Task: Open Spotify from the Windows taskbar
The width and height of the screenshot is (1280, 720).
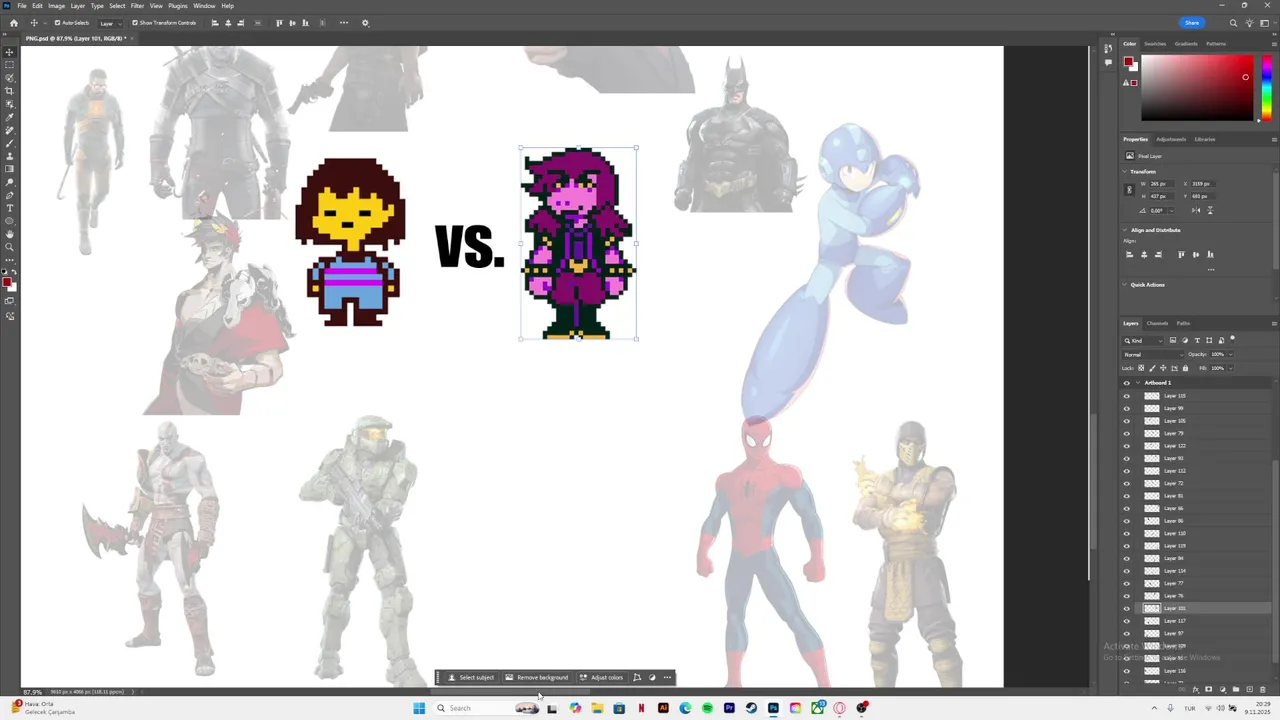Action: point(707,708)
